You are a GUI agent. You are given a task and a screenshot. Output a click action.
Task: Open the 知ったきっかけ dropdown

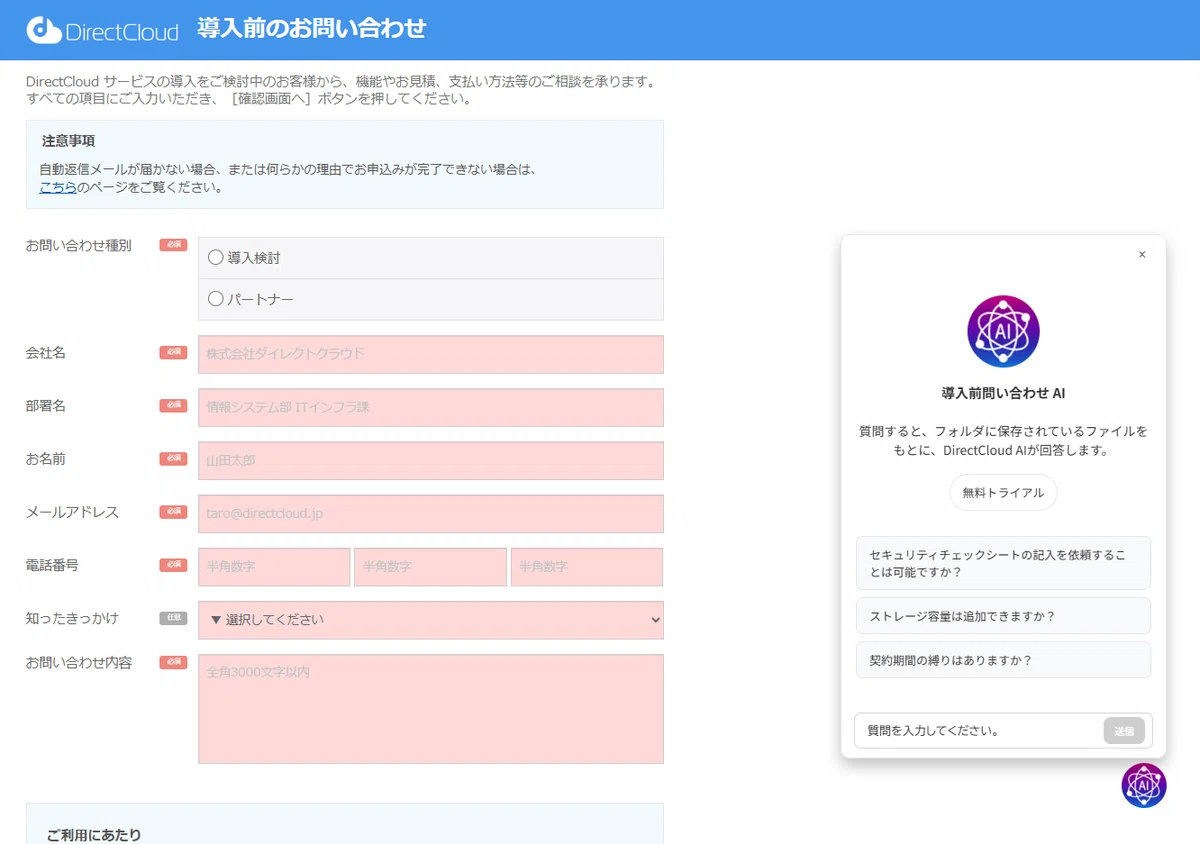point(431,620)
